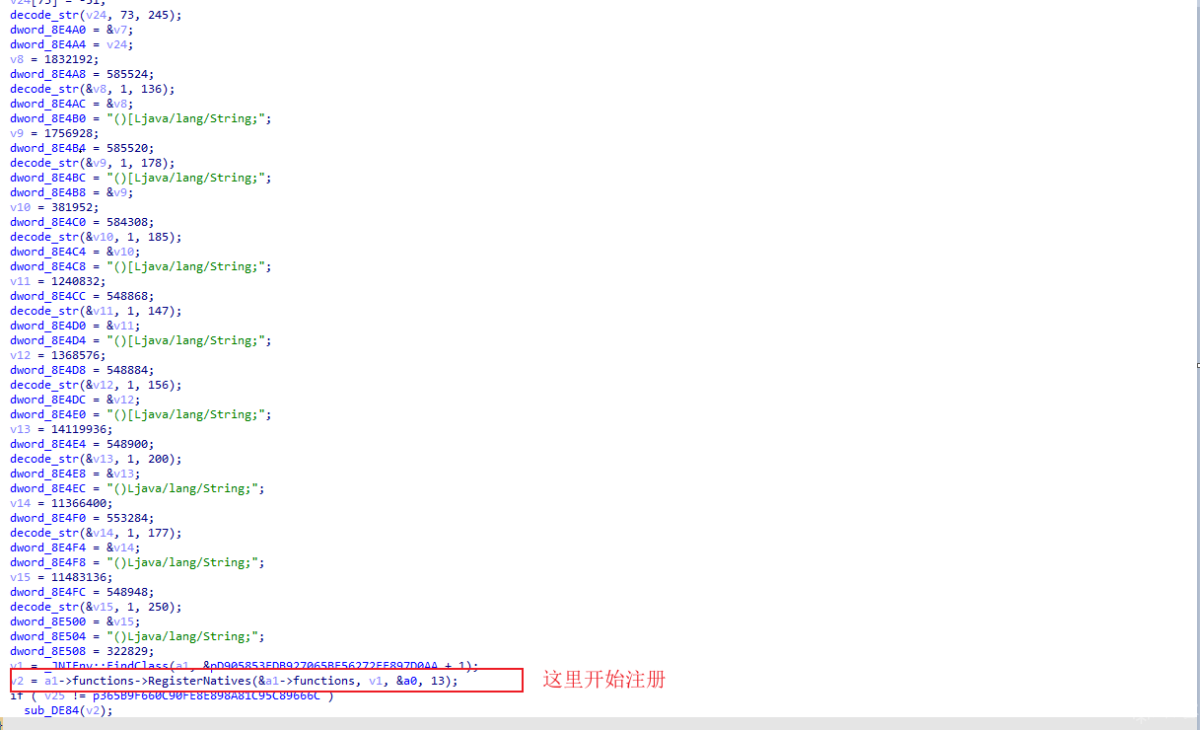Click the dword_8E4DC = &v12 line

click(x=73, y=400)
